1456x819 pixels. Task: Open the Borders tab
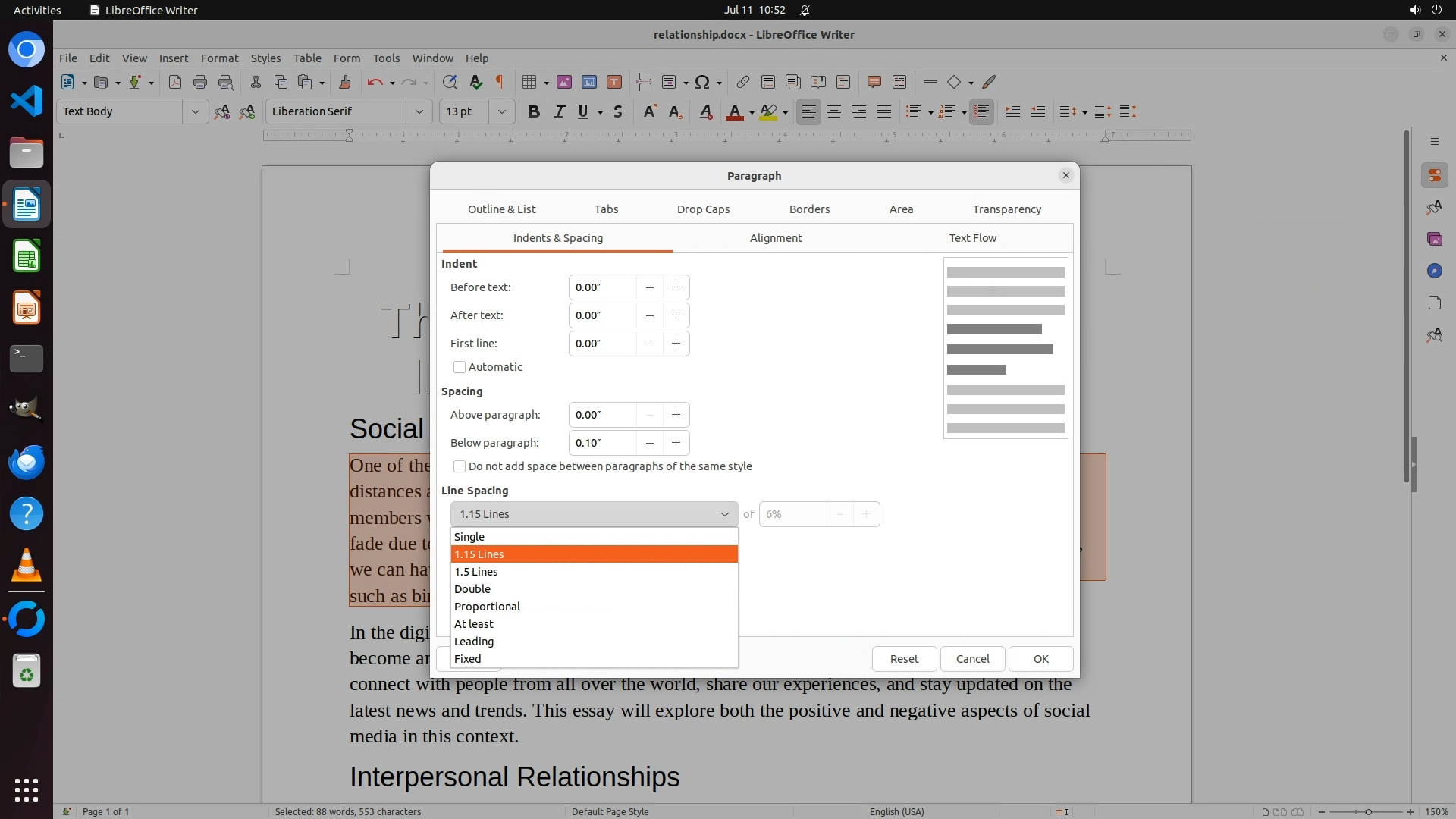pos(809,209)
